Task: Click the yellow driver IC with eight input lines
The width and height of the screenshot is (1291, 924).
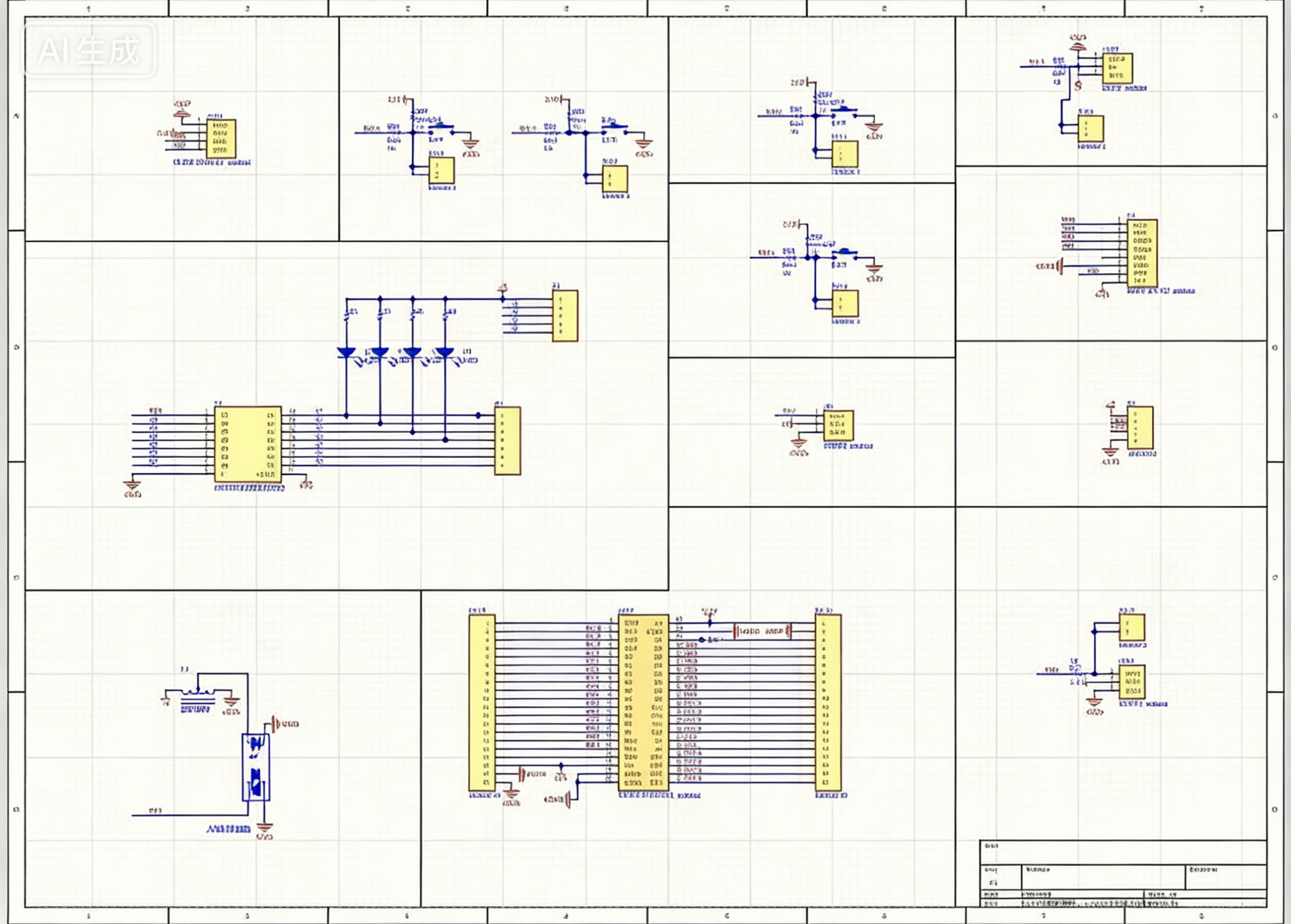Action: 248,444
